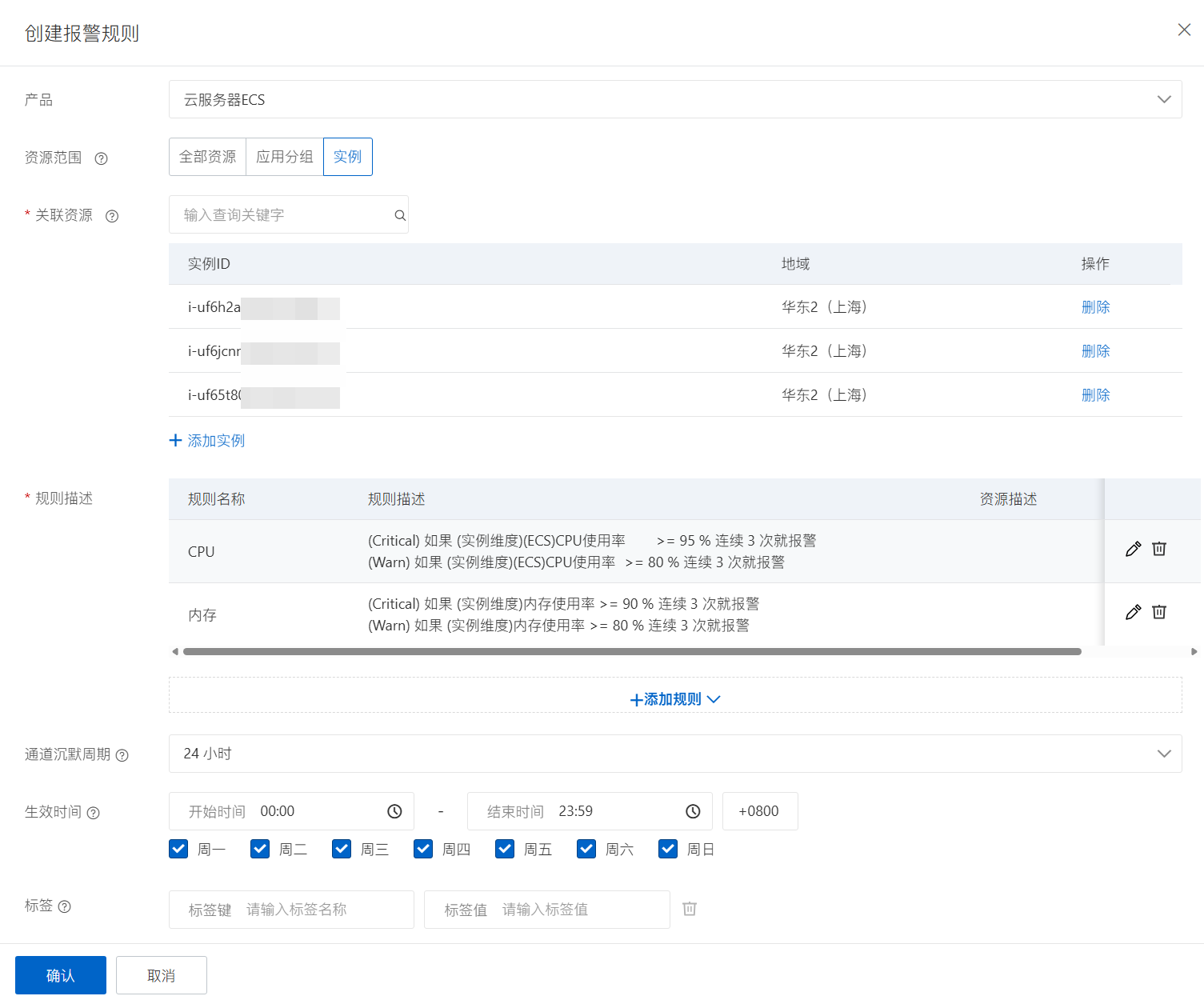
Task: Open 通道沉默周期 dropdown showing 24 小时
Action: (x=675, y=754)
